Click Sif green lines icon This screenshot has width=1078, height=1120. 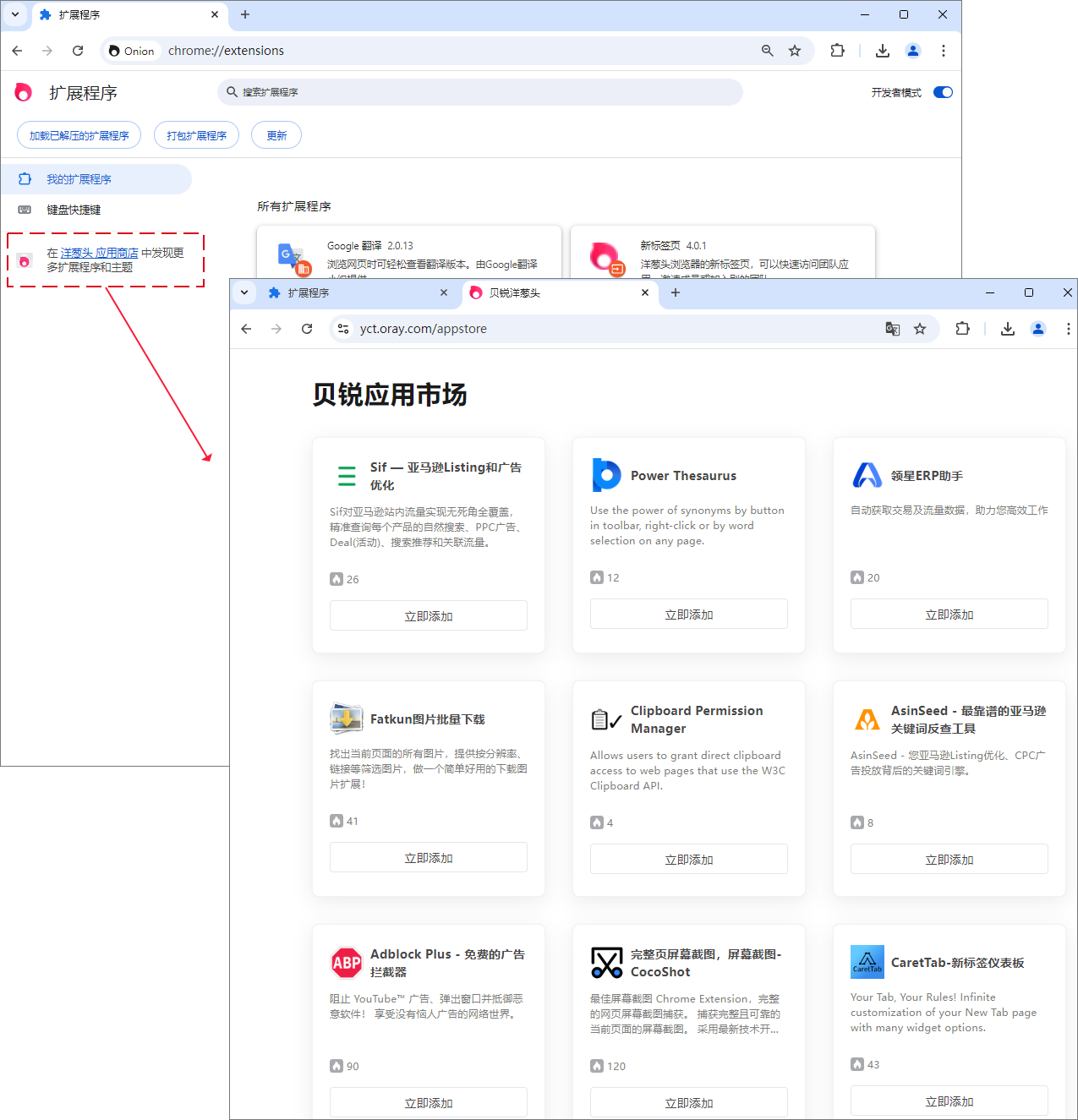click(347, 476)
